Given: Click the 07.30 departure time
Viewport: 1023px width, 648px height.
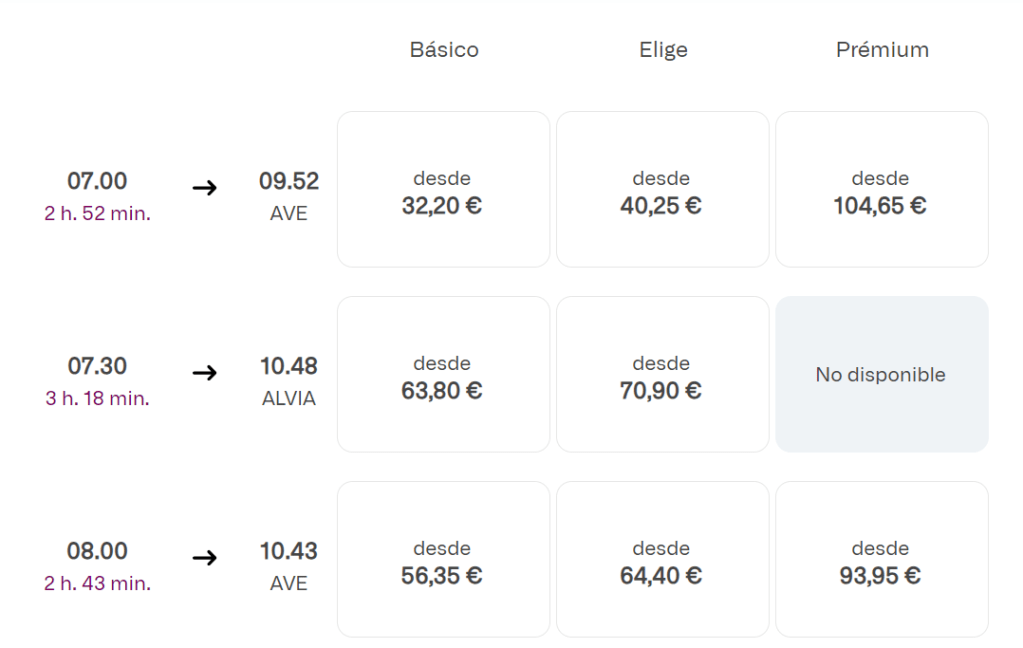Looking at the screenshot, I should point(97,366).
